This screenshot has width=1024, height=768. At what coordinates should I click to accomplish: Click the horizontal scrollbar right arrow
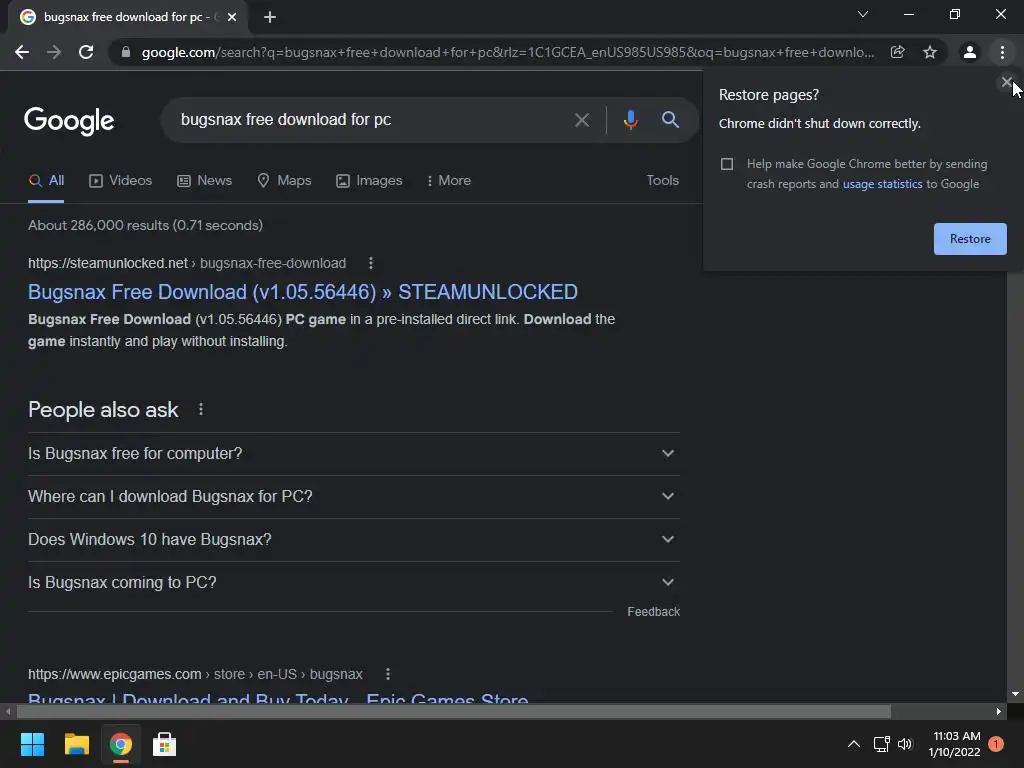click(x=999, y=712)
